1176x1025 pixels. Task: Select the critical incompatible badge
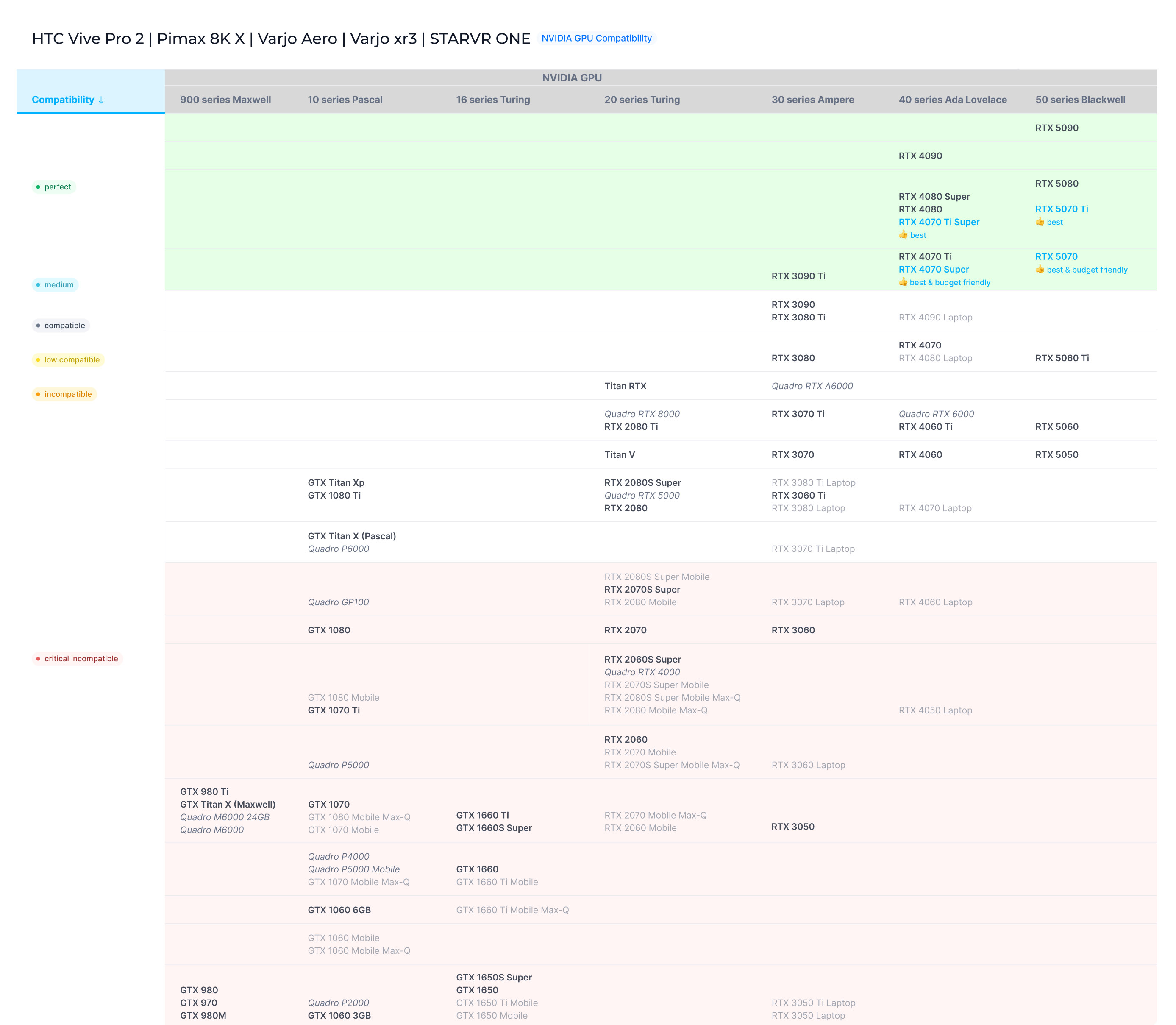click(77, 659)
